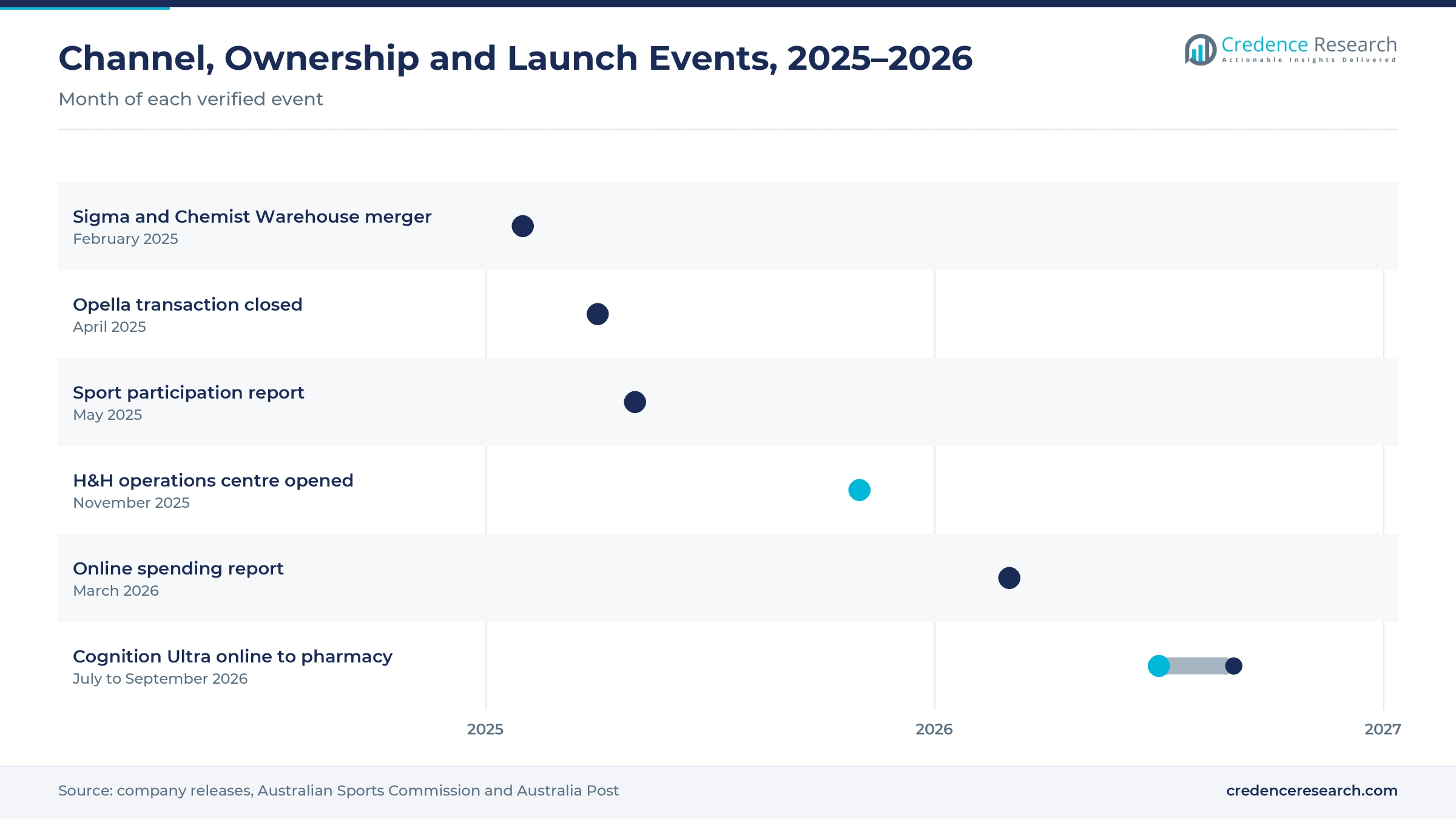Click the "March 2026" date text
The width and height of the screenshot is (1456, 819).
[x=116, y=591]
